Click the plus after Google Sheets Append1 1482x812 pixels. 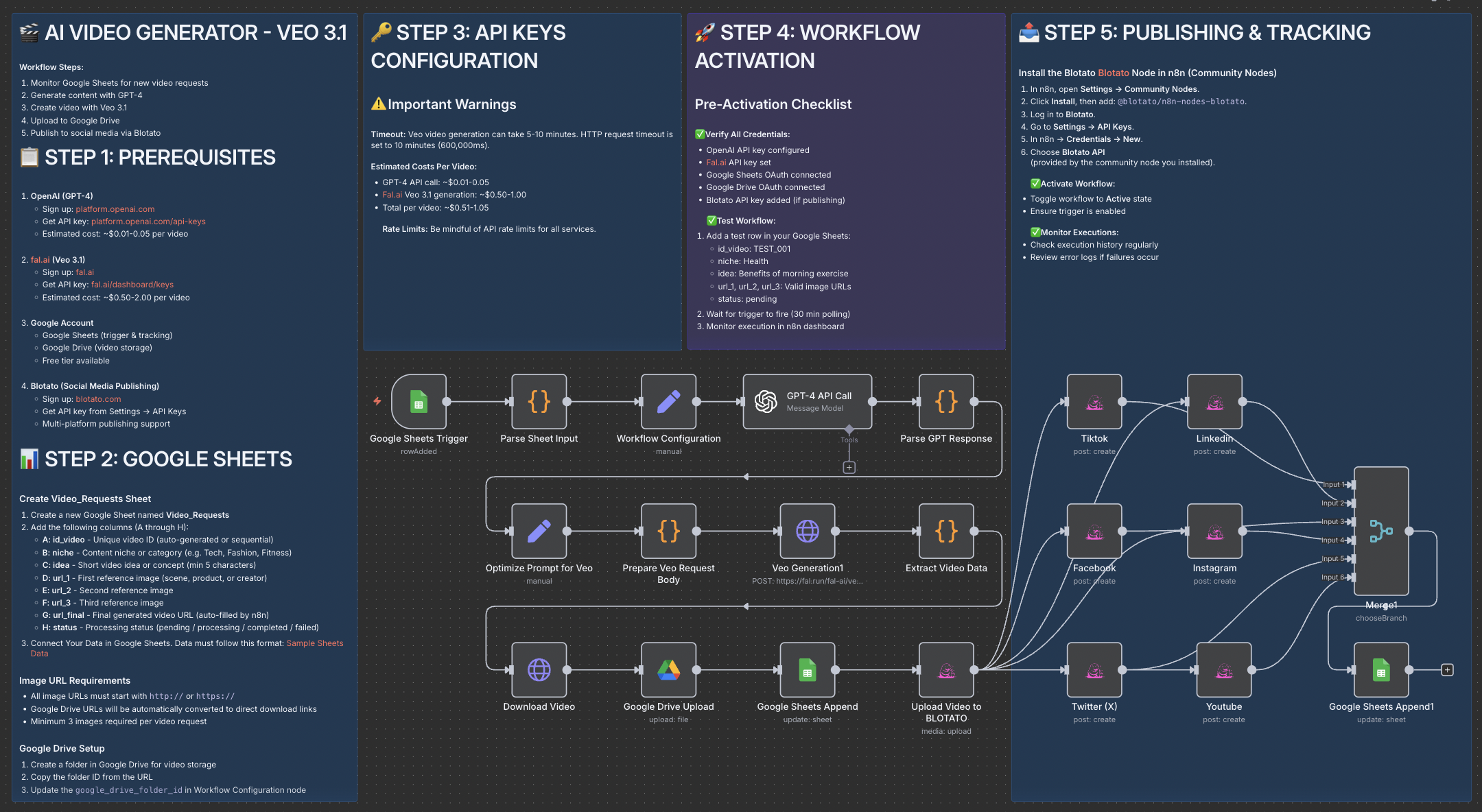tap(1446, 670)
